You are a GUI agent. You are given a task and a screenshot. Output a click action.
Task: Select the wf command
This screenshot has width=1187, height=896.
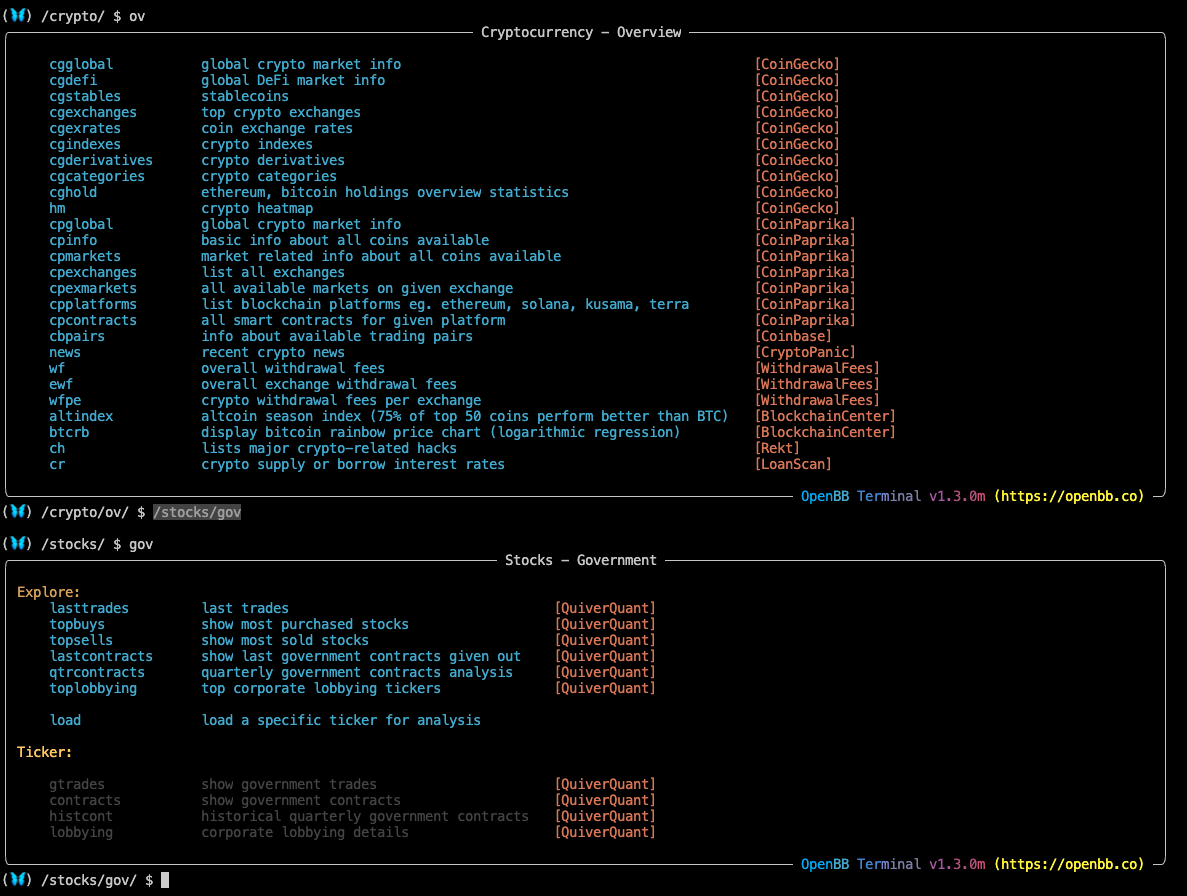tap(58, 368)
